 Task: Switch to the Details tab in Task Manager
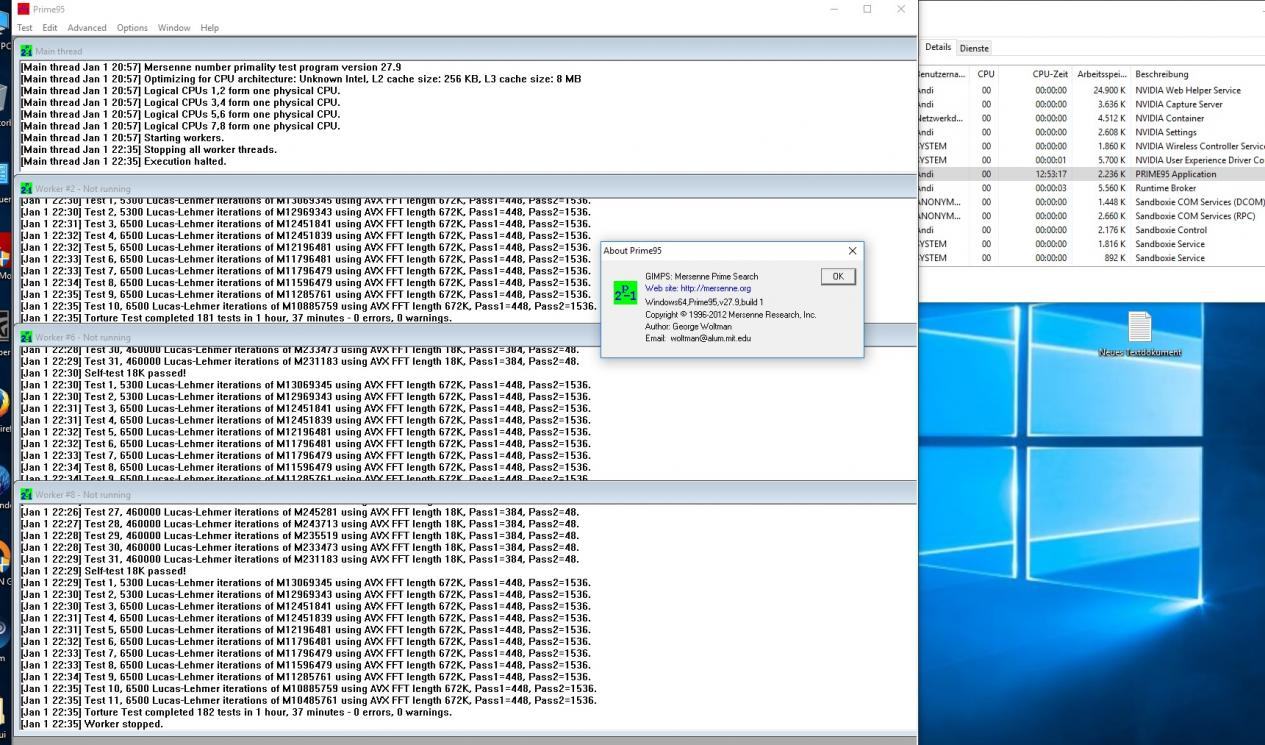(938, 47)
